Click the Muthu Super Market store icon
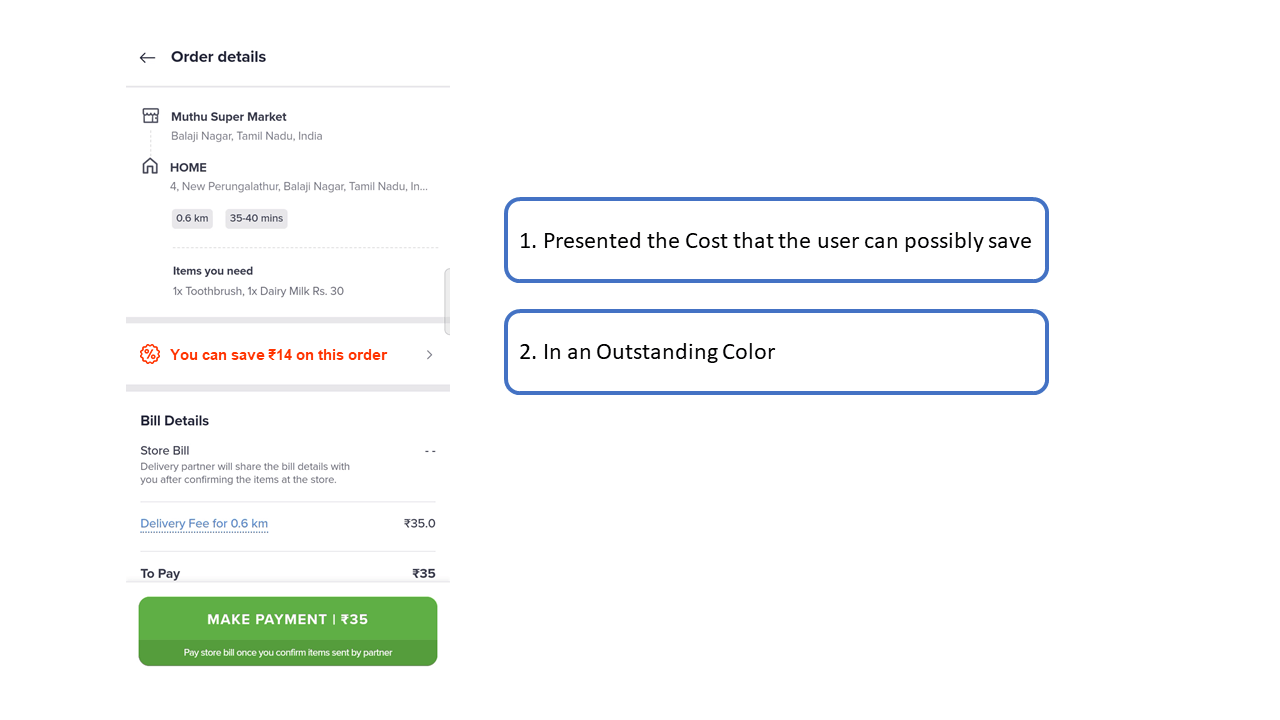This screenshot has width=1280, height=720. [x=151, y=116]
